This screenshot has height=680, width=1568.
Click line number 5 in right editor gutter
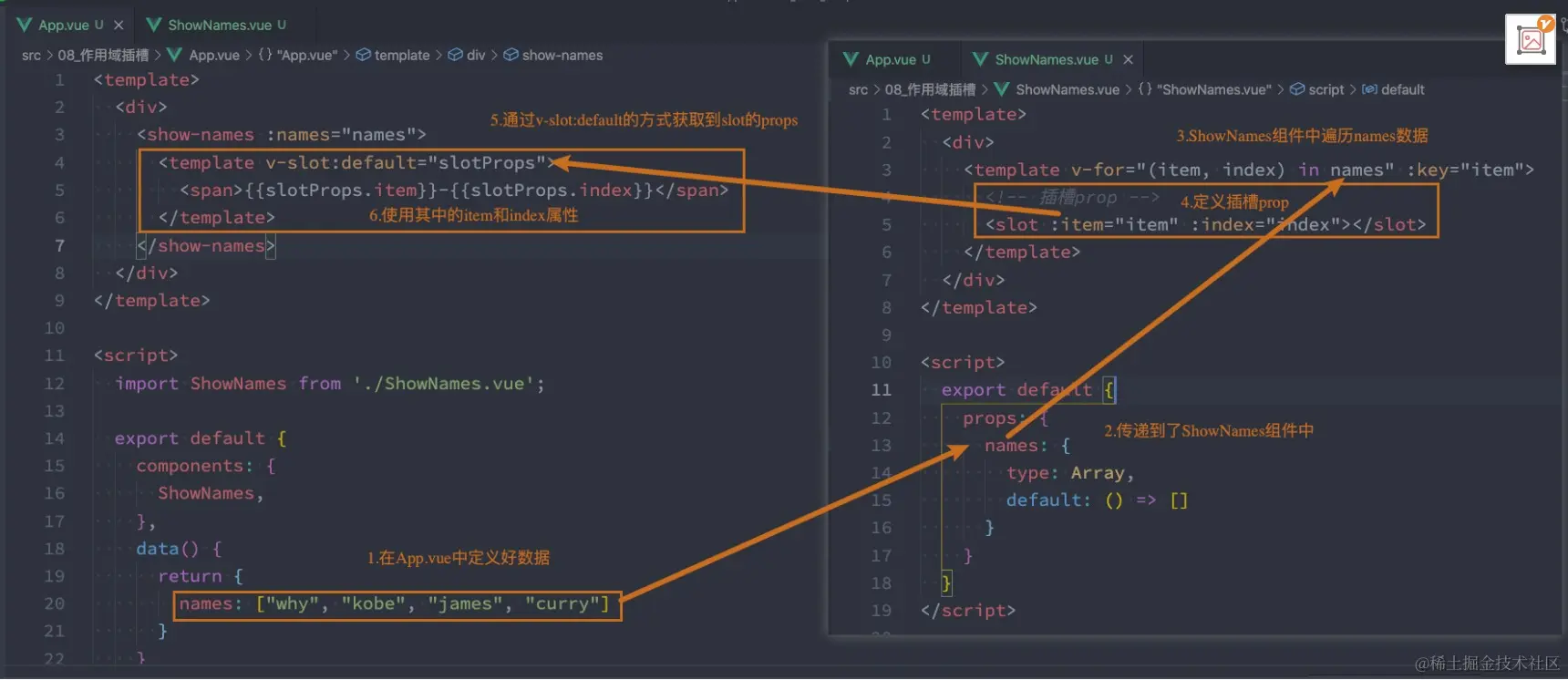pos(886,225)
